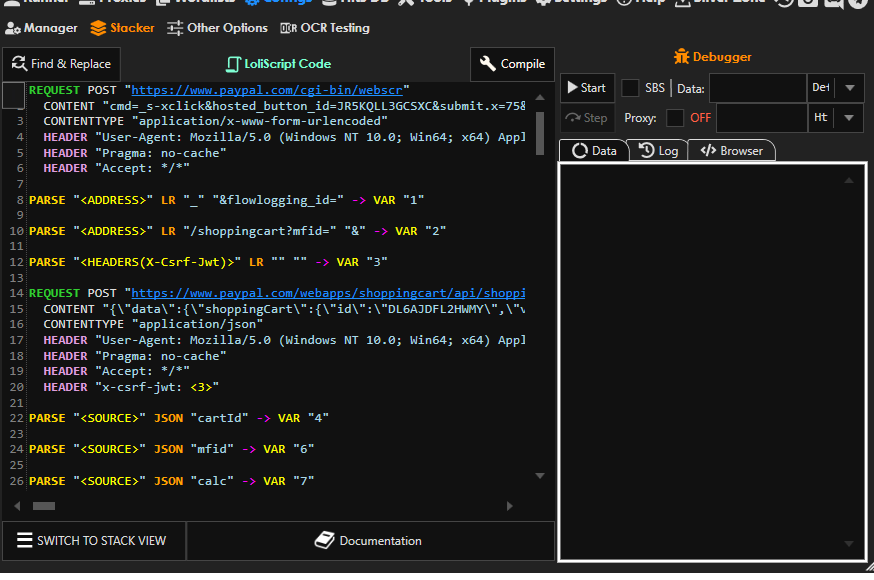
Task: Select the Data tab
Action: pyautogui.click(x=594, y=151)
